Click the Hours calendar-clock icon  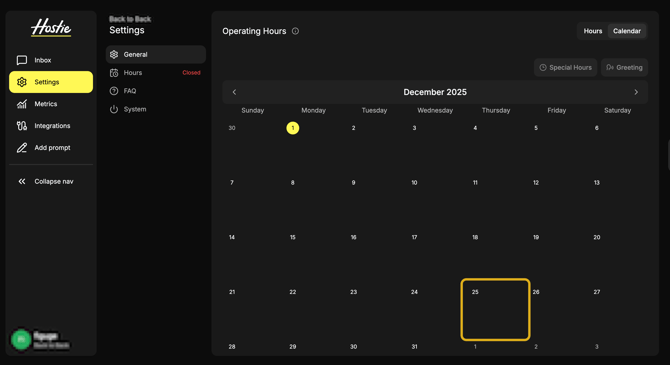point(114,73)
